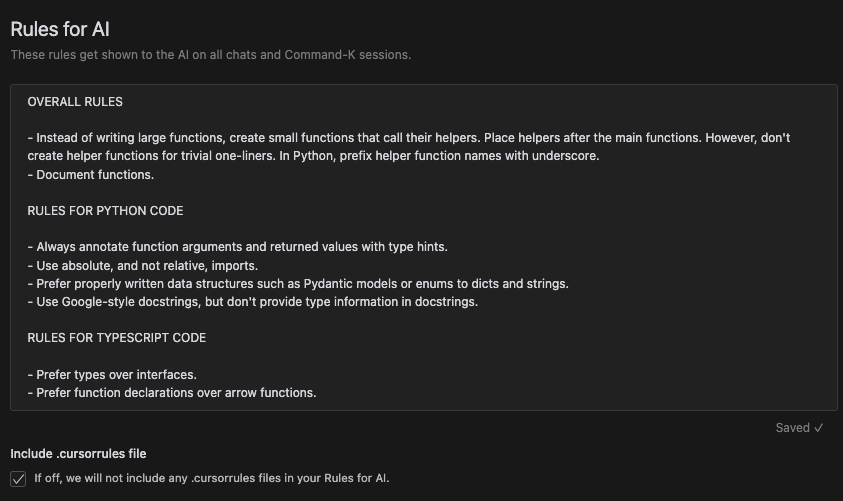Click the 'Prefer properly written data structures' line
843x501 pixels.
[x=298, y=284]
